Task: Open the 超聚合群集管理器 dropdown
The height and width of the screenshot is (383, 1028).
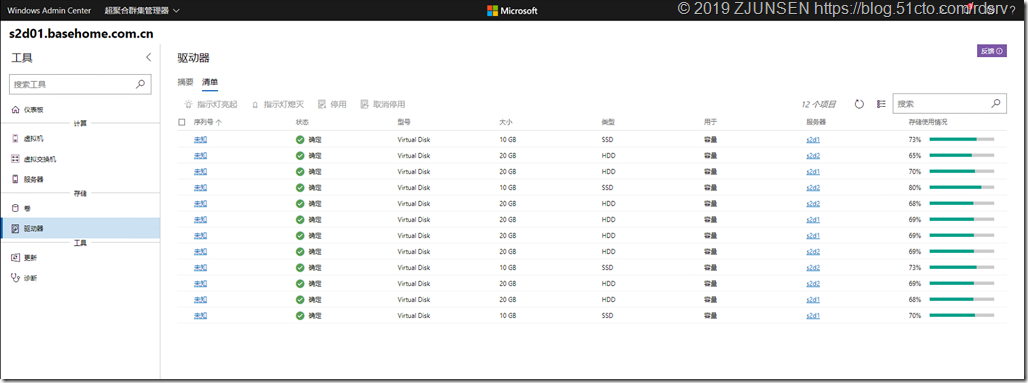Action: coord(142,10)
